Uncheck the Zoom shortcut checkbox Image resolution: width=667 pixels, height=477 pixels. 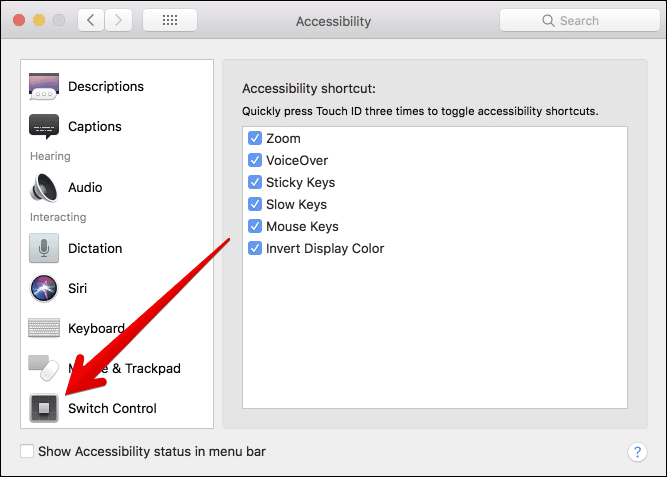255,139
